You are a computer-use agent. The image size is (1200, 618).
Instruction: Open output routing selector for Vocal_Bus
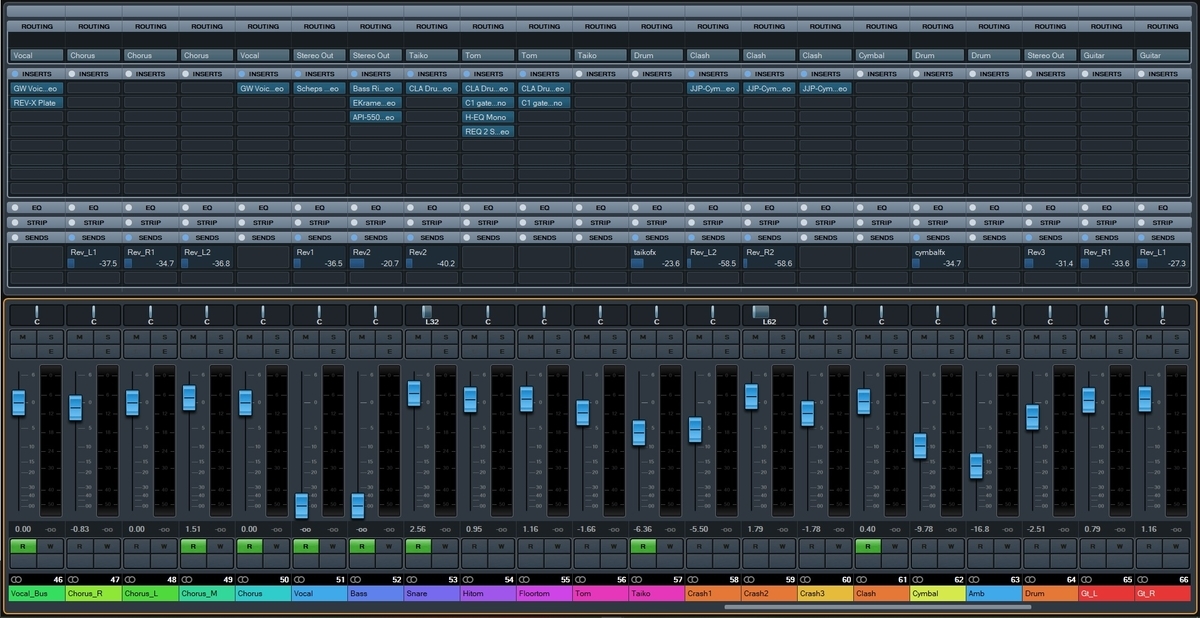click(38, 56)
